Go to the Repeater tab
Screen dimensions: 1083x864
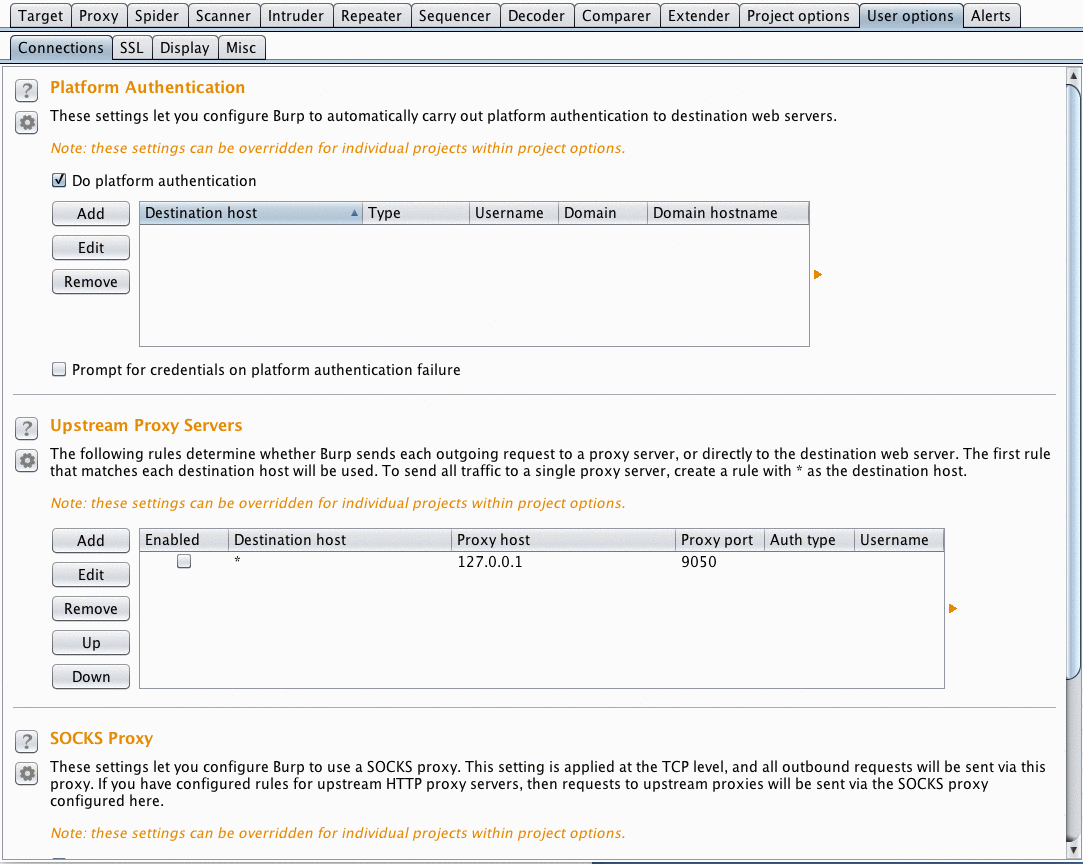[372, 16]
